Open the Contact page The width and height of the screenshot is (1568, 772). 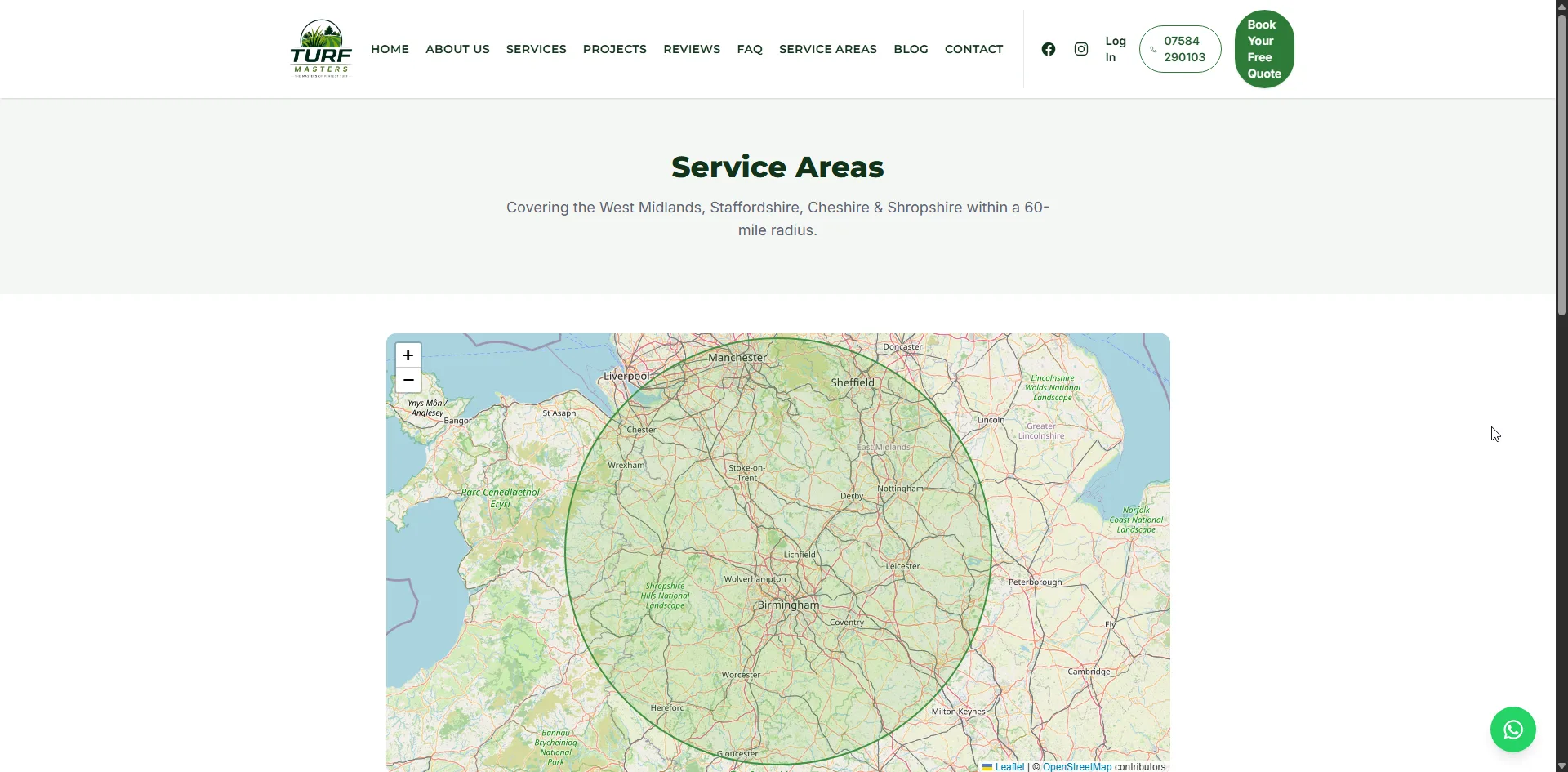pos(973,49)
